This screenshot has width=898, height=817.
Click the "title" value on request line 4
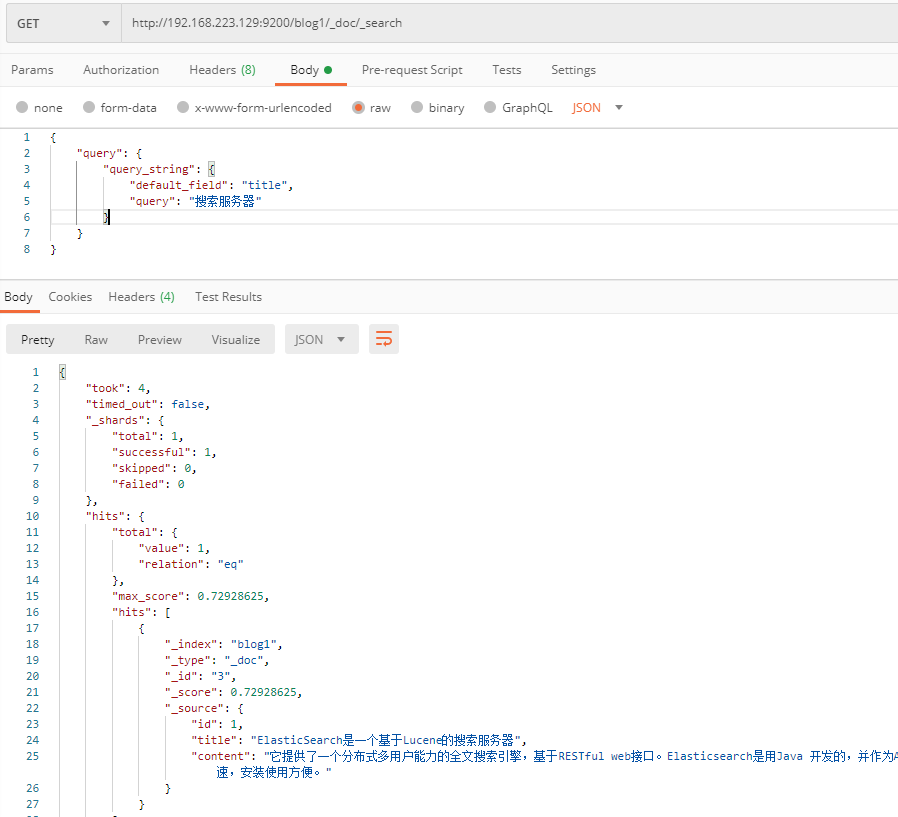coord(265,185)
